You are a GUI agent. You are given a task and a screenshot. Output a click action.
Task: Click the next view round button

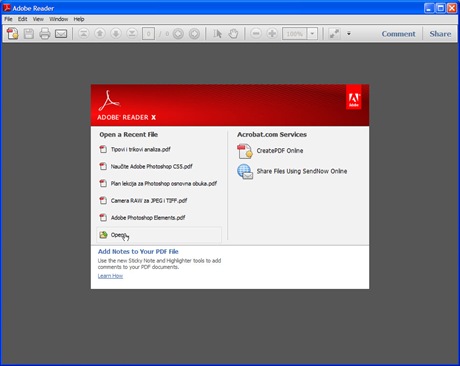point(194,34)
